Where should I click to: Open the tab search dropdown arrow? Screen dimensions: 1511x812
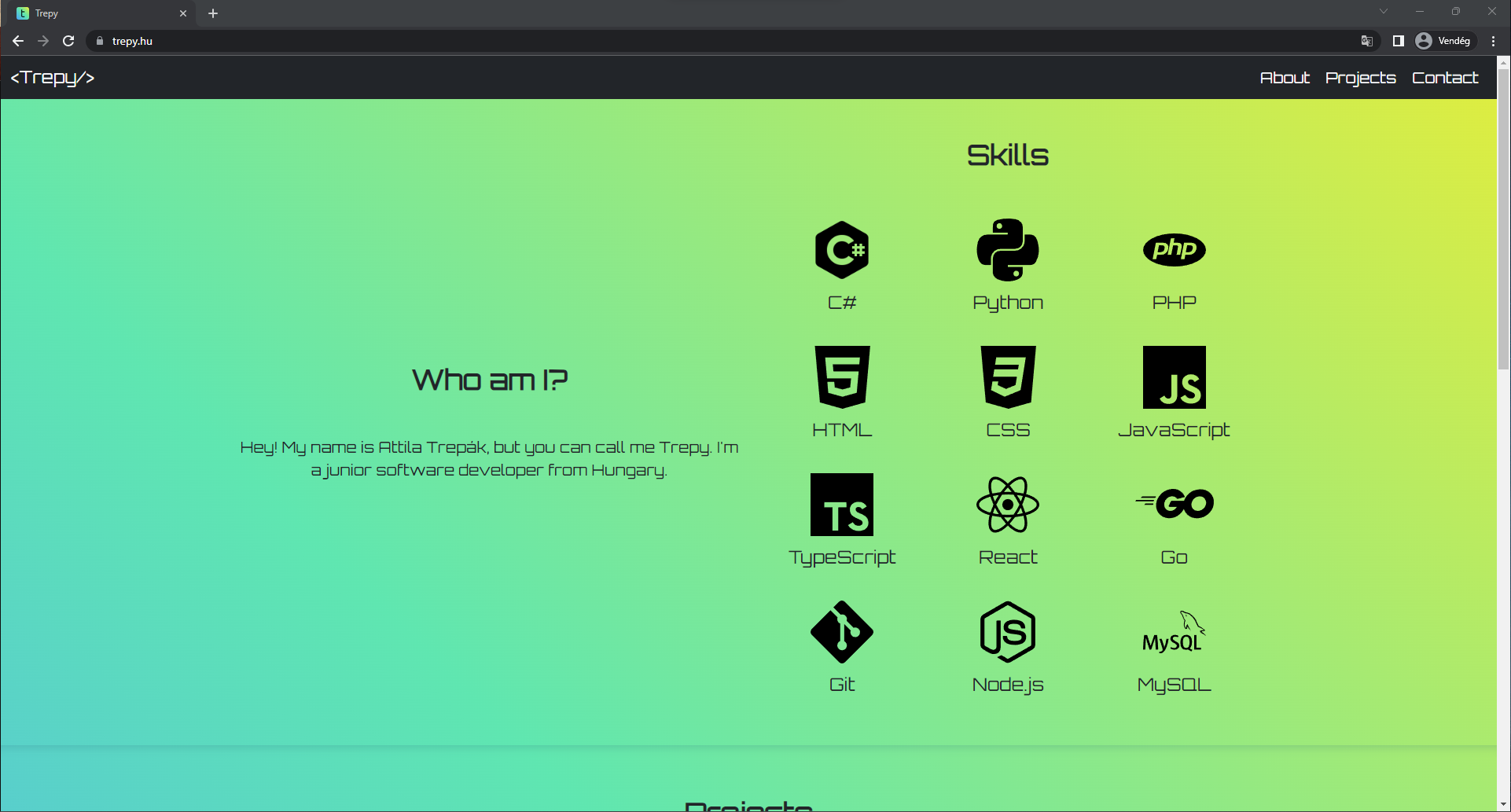tap(1384, 11)
